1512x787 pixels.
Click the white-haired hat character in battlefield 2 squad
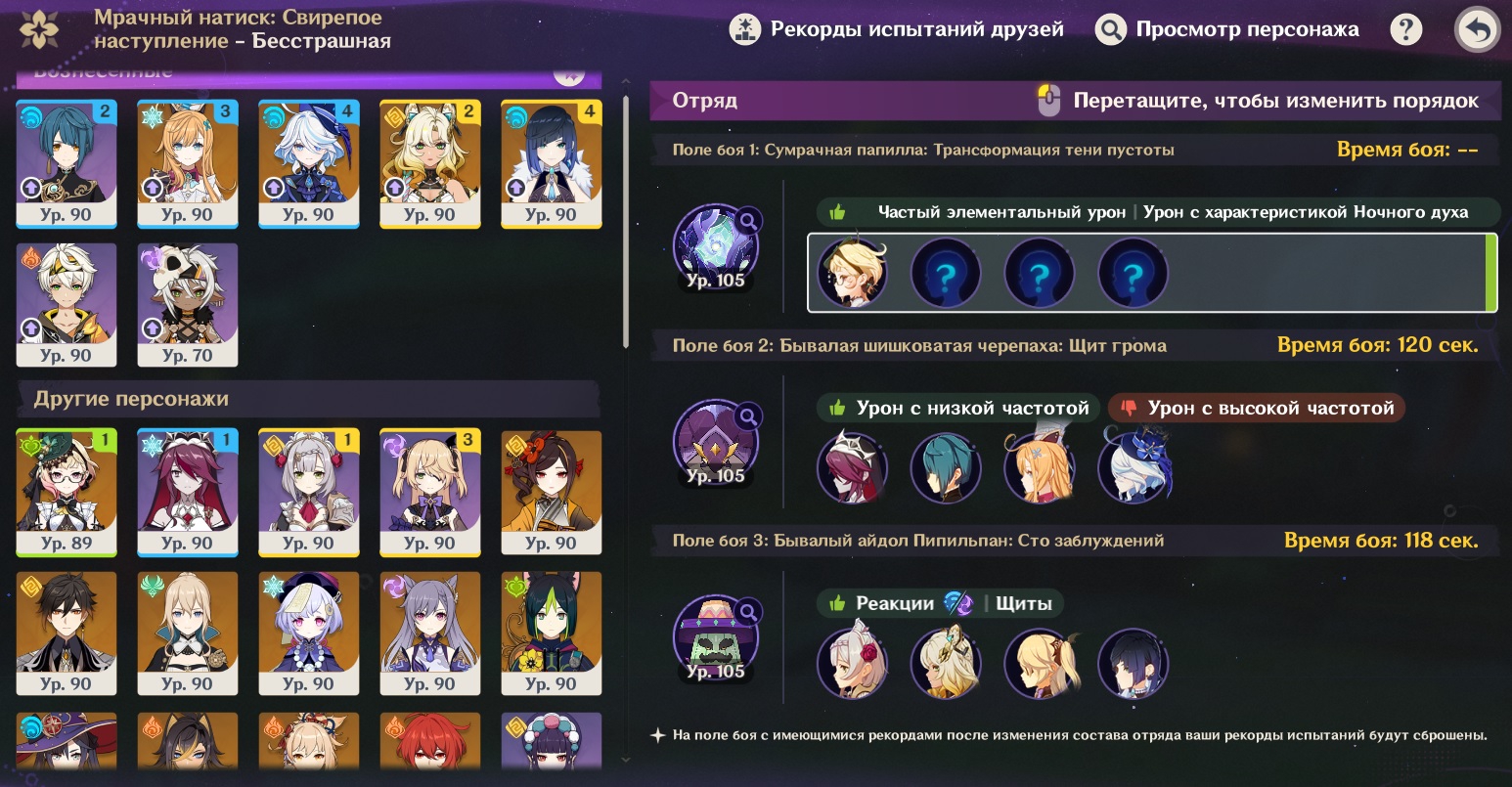click(1134, 469)
